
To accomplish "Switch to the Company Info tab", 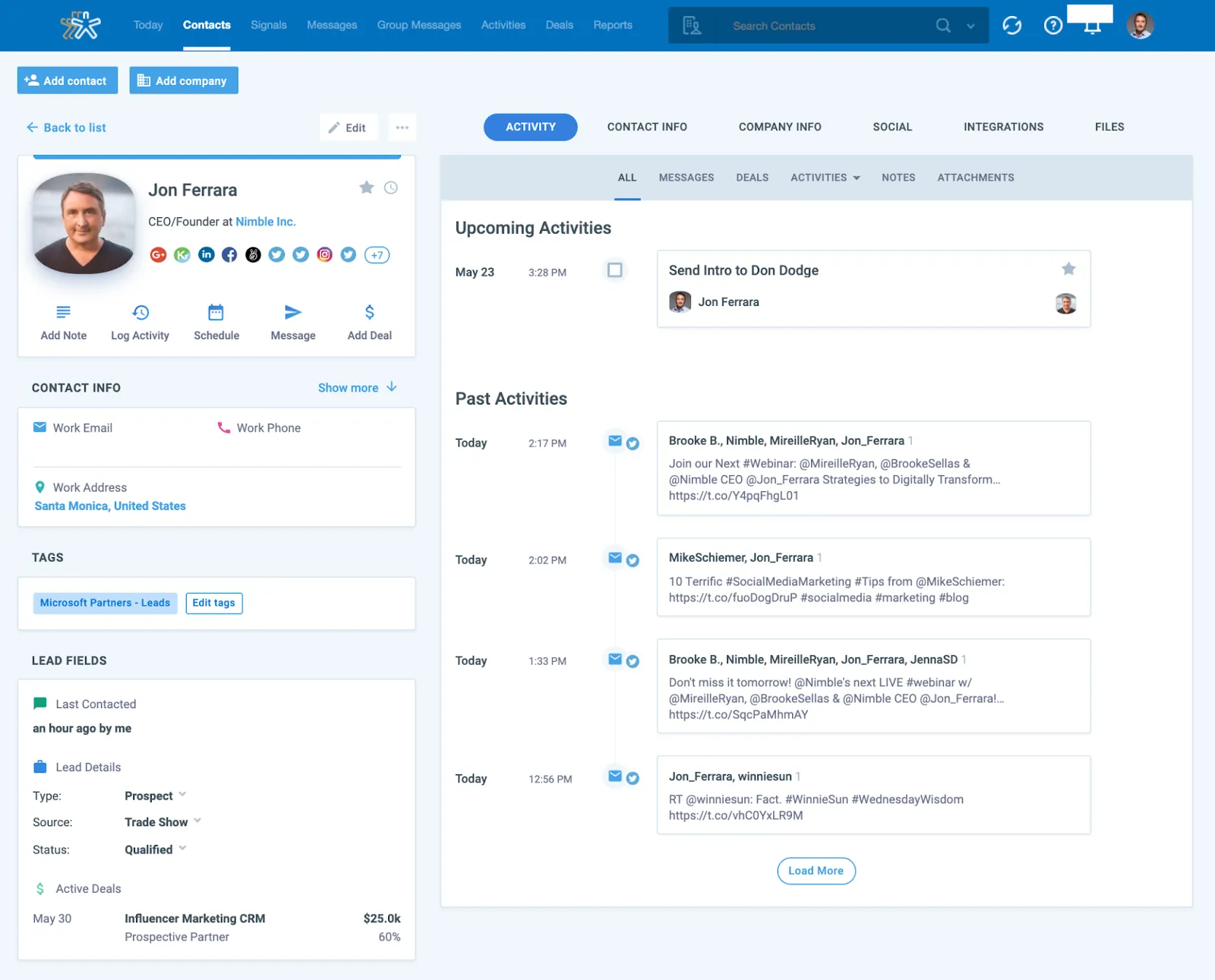I will point(780,127).
